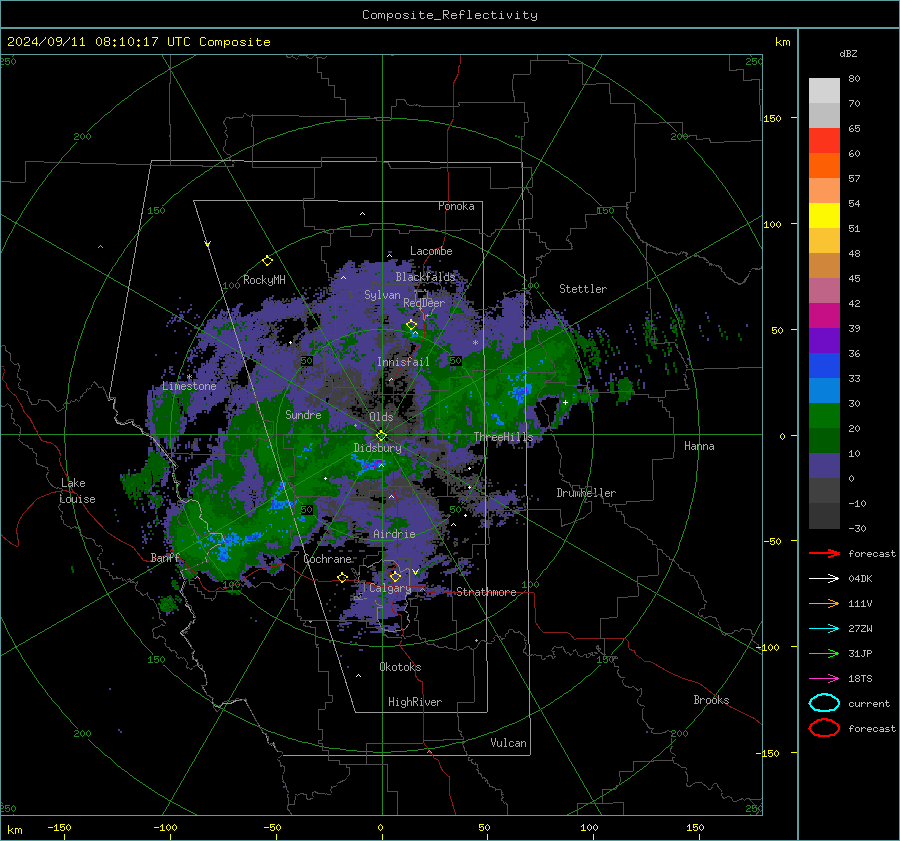This screenshot has width=900, height=841.
Task: Click the Blackfalds city label
Action: pos(425,277)
